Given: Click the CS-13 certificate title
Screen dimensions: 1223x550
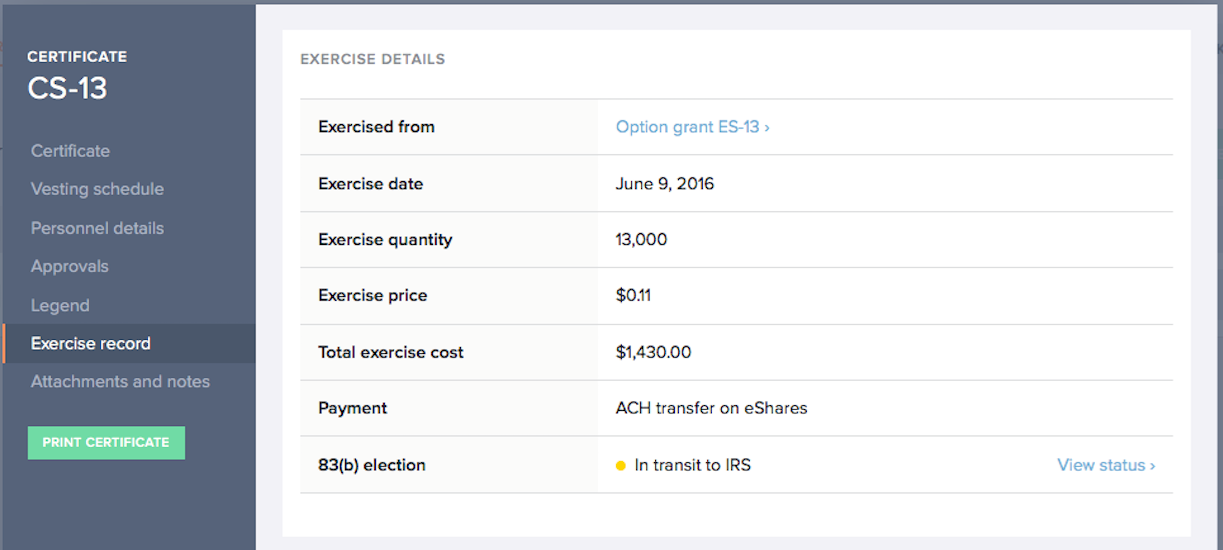Looking at the screenshot, I should pos(67,88).
